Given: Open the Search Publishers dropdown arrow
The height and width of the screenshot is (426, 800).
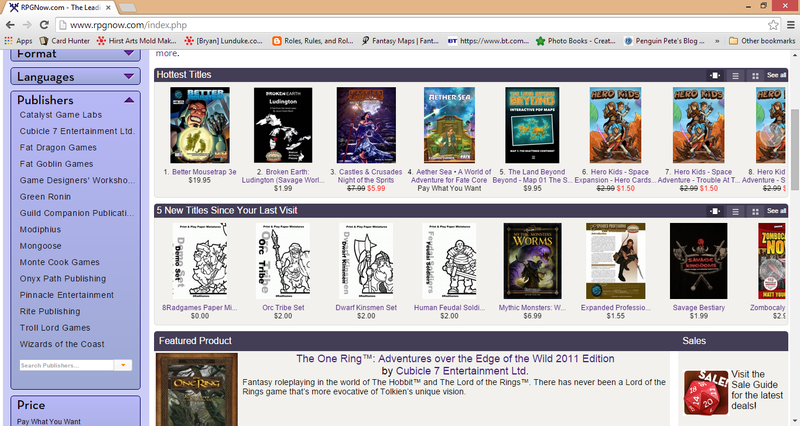Looking at the screenshot, I should pyautogui.click(x=123, y=365).
